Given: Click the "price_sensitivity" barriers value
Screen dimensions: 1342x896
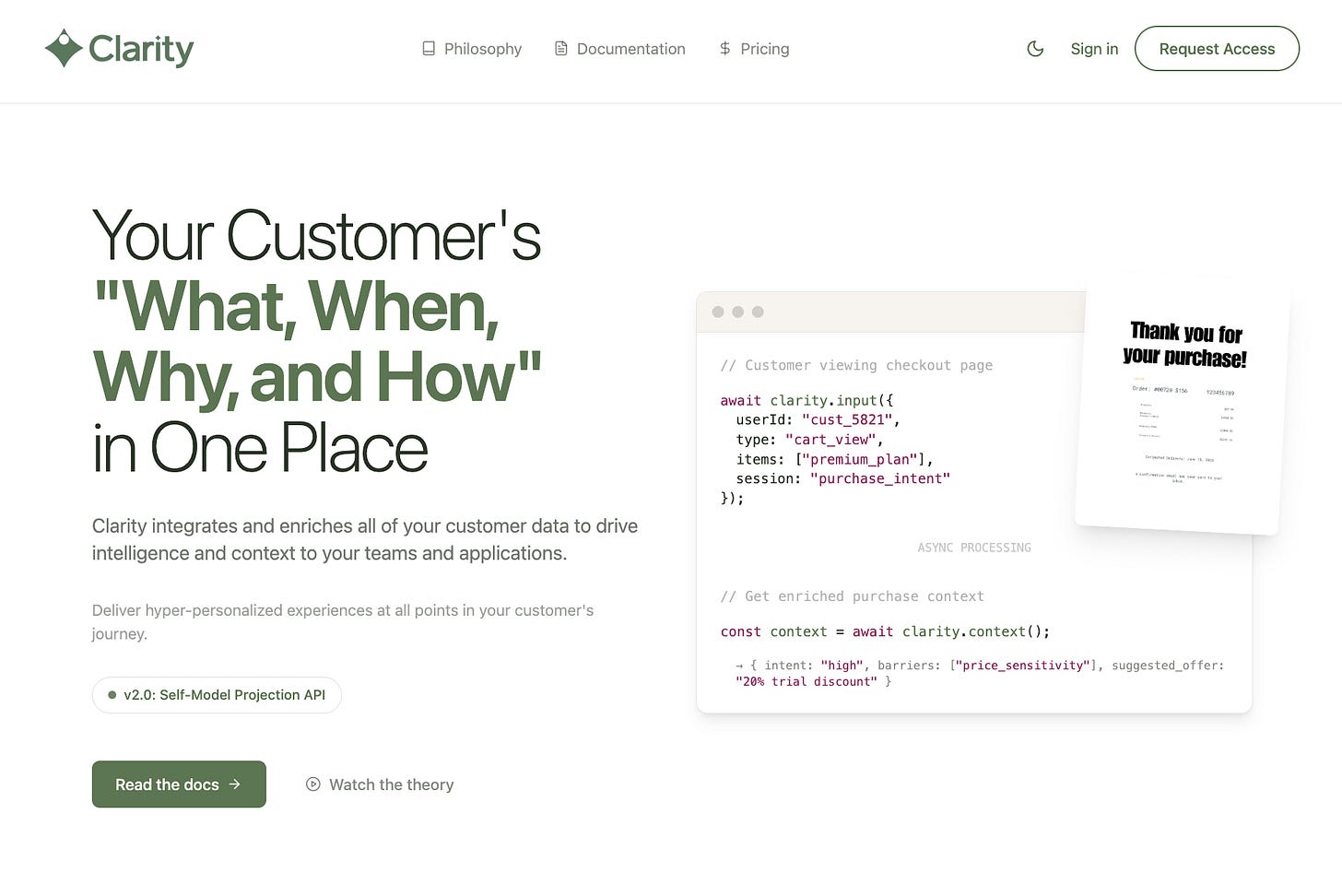Looking at the screenshot, I should pos(1023,666).
